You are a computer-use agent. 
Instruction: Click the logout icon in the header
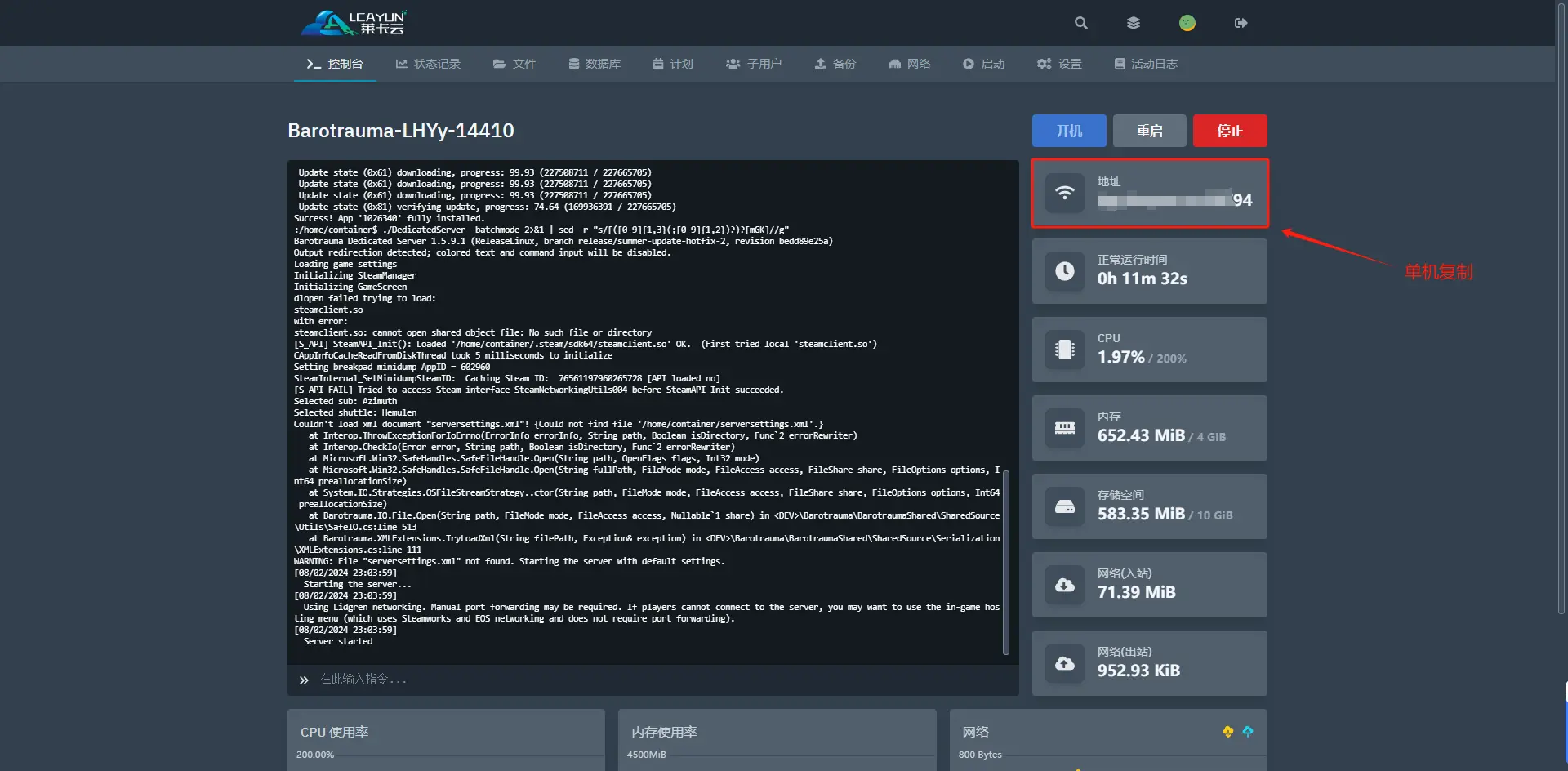click(x=1241, y=23)
